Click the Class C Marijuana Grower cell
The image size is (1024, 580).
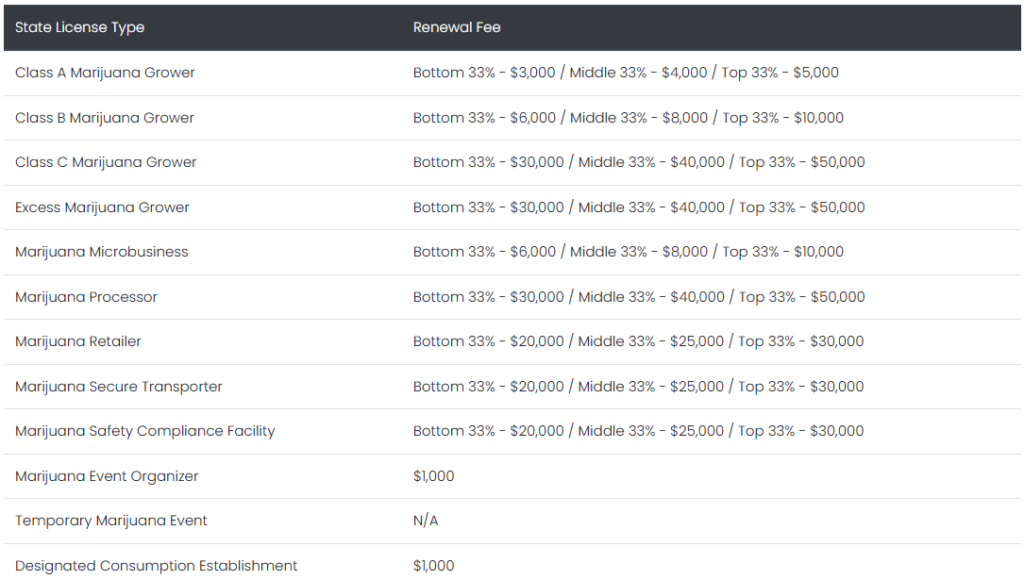coord(106,162)
